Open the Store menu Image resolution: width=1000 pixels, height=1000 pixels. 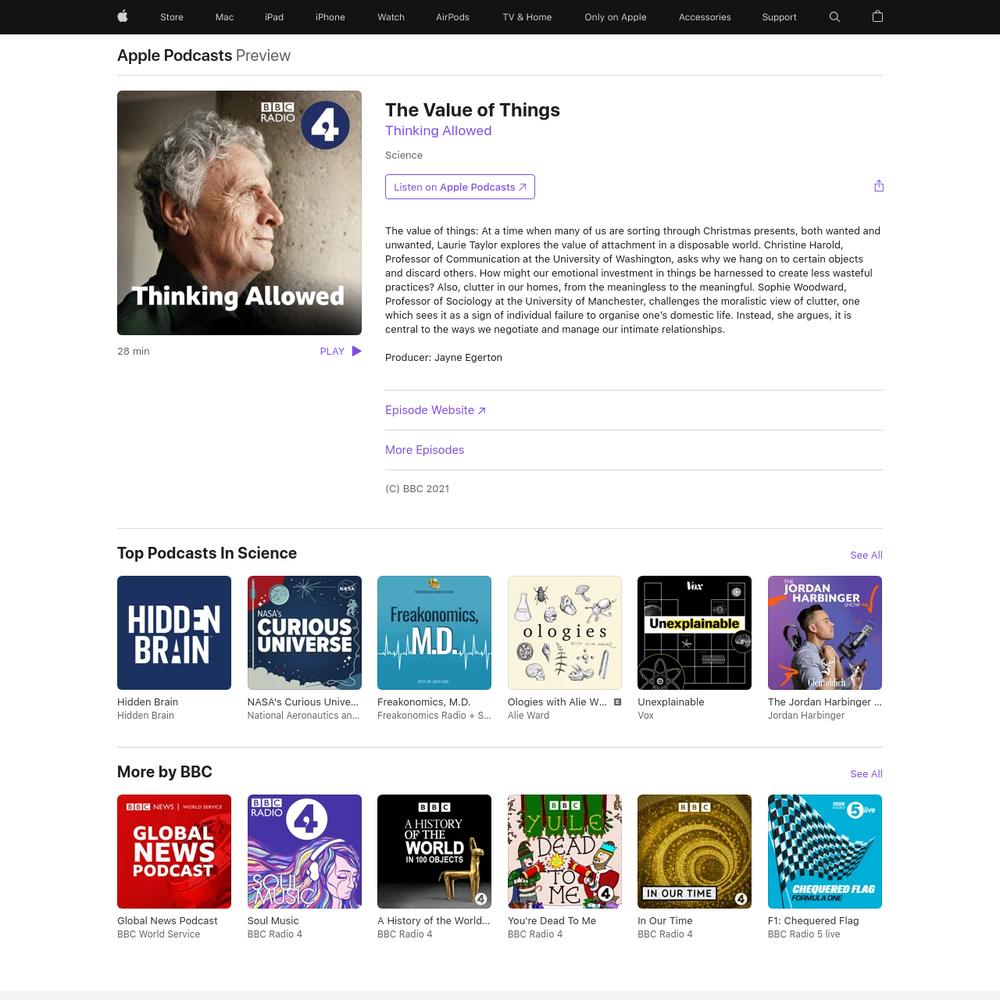pyautogui.click(x=172, y=17)
